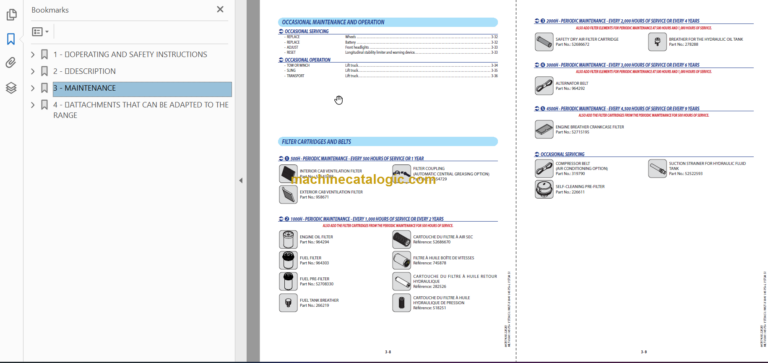Click 'ALTERNATOR BELT' part label

pyautogui.click(x=572, y=83)
